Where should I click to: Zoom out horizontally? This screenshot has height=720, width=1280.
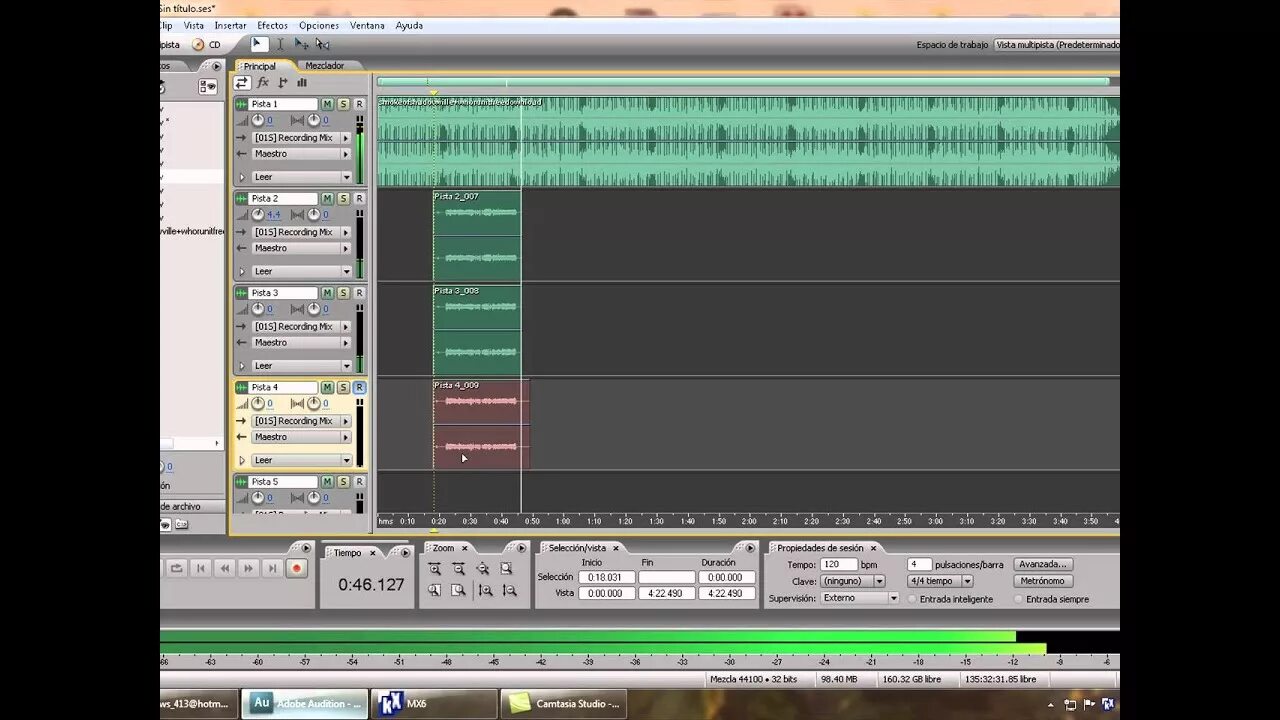click(458, 568)
